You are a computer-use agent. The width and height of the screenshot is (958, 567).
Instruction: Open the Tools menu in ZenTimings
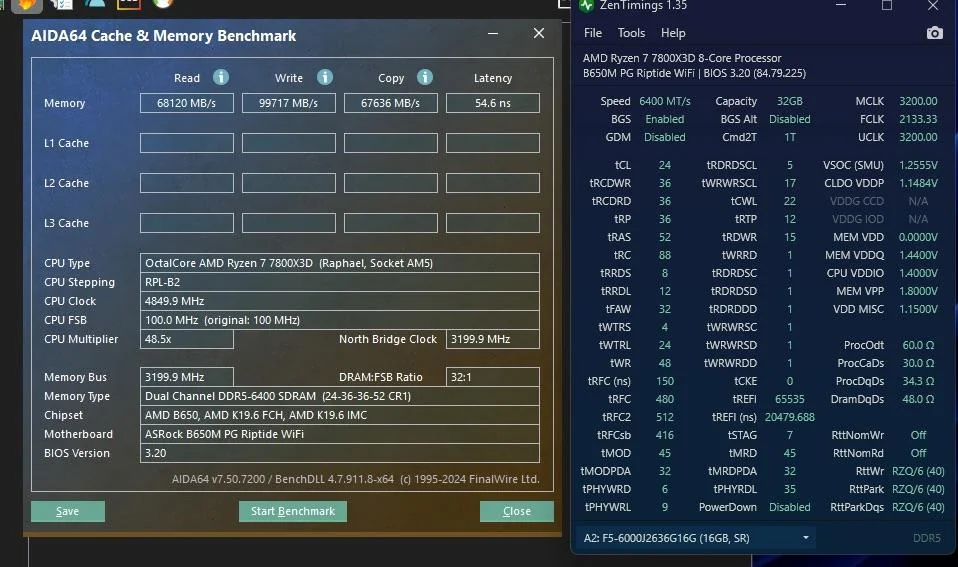[x=631, y=33]
